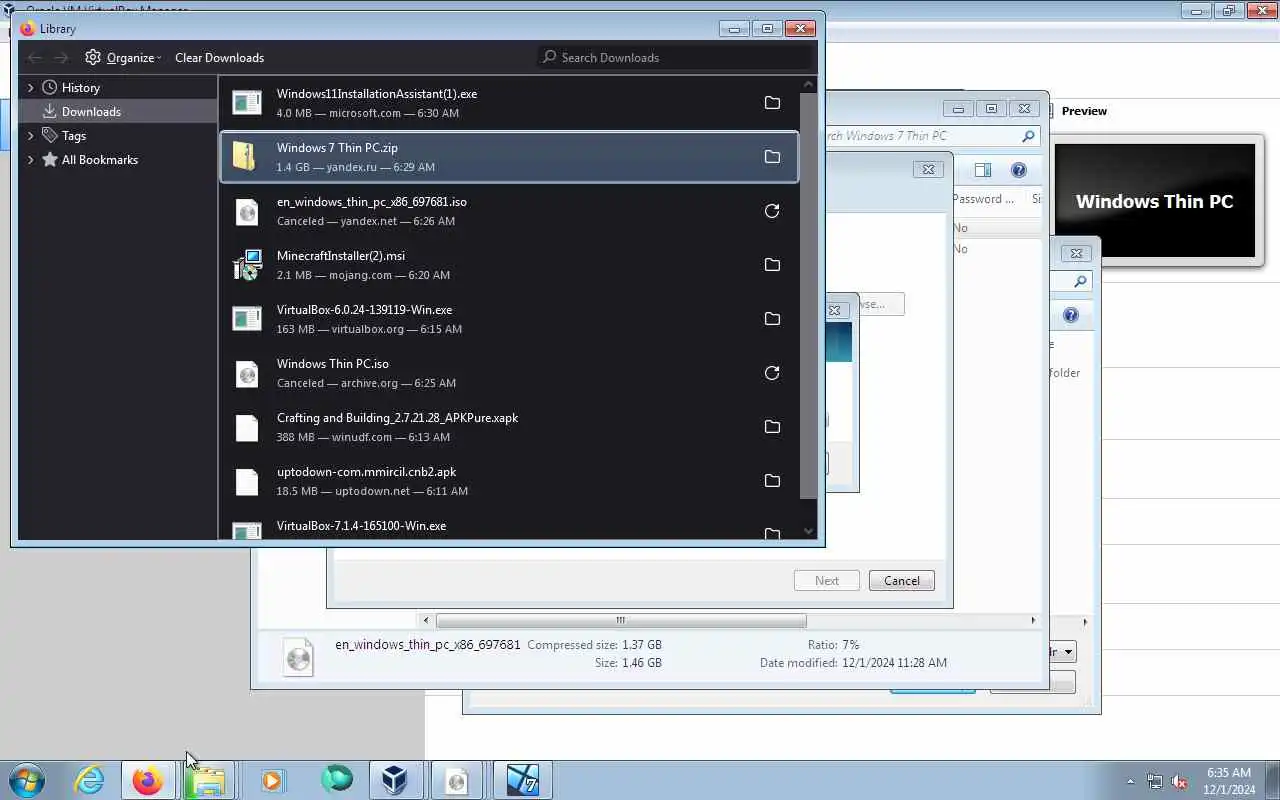Image resolution: width=1280 pixels, height=800 pixels.
Task: Click the Cancel button in the wizard dialog
Action: coord(901,581)
